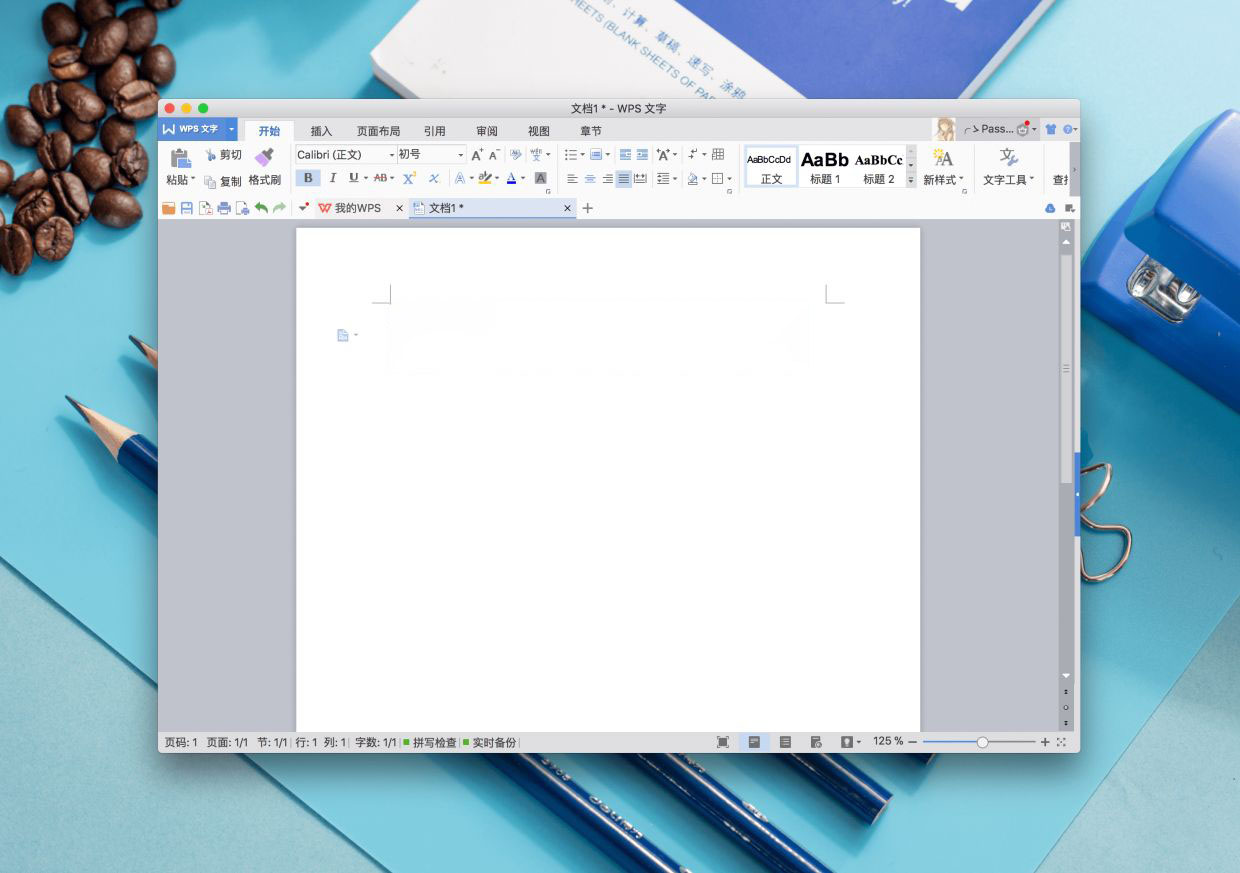
Task: Click the clear formatting eraser icon
Action: [516, 154]
